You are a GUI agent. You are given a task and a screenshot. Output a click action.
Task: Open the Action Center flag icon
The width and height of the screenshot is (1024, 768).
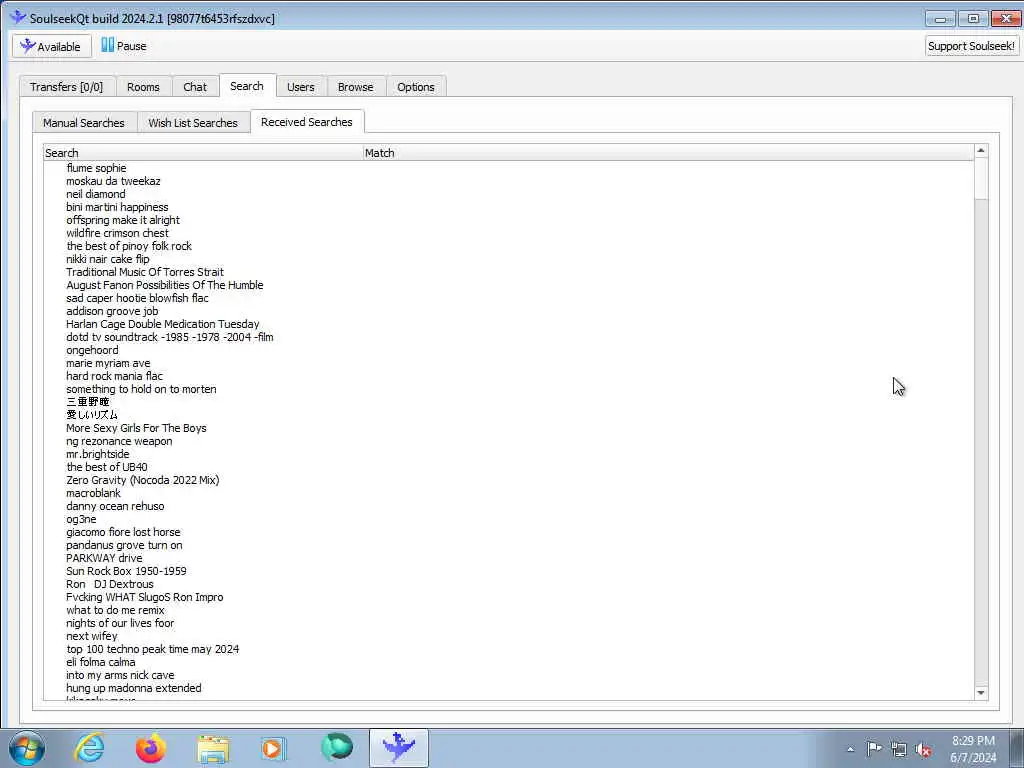[874, 749]
